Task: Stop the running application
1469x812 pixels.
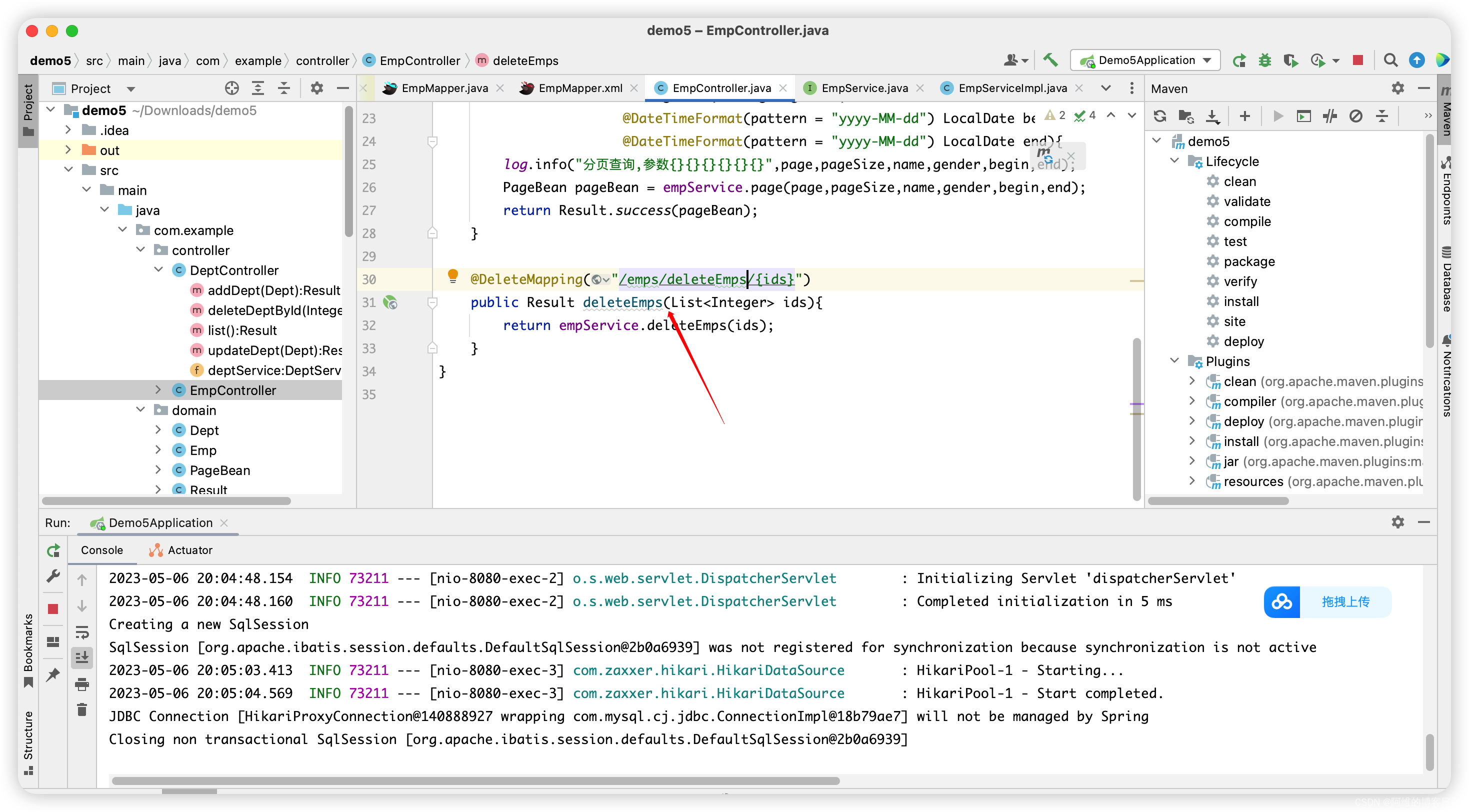Action: 1358,60
